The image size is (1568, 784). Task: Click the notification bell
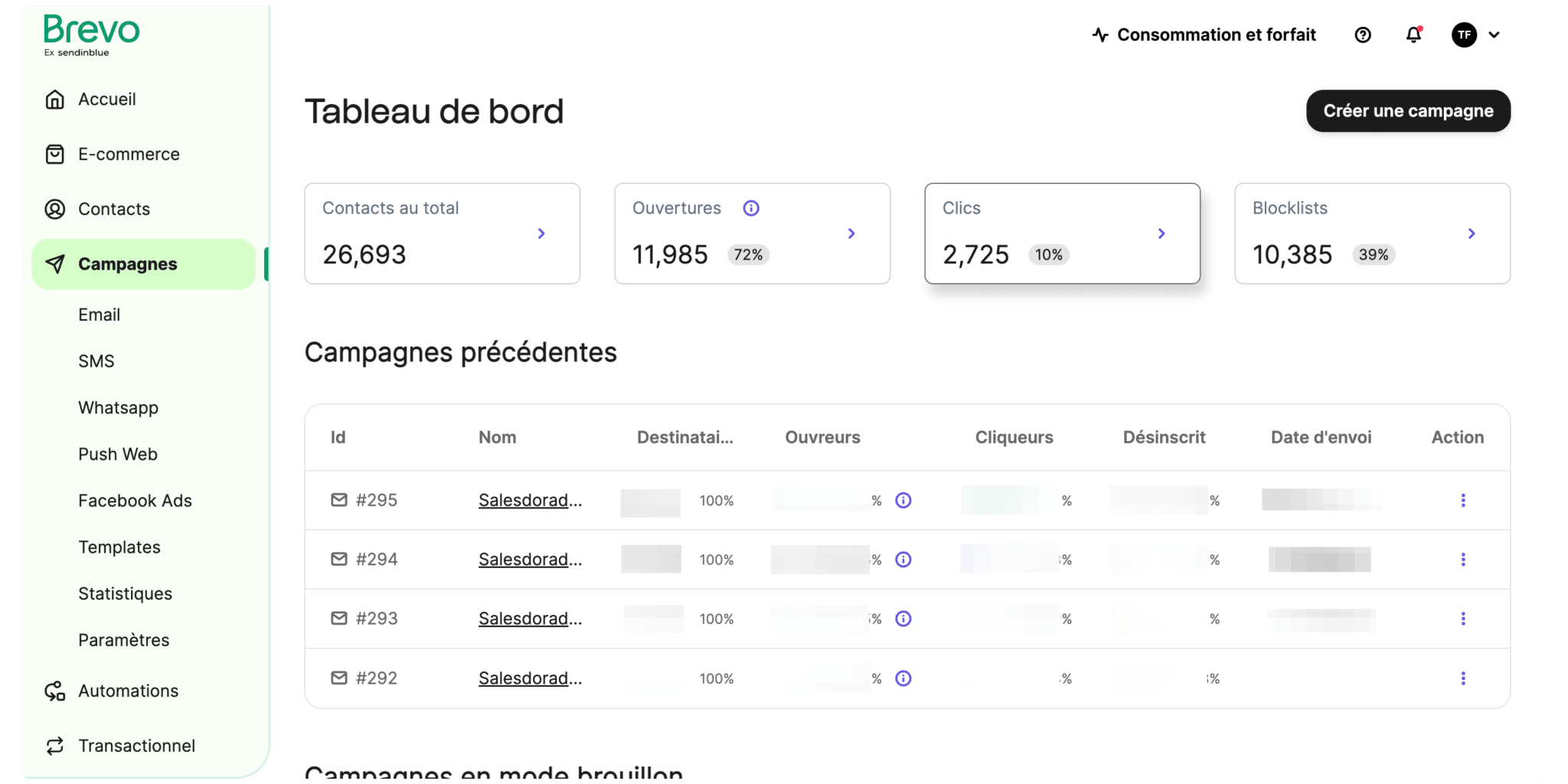[x=1413, y=34]
